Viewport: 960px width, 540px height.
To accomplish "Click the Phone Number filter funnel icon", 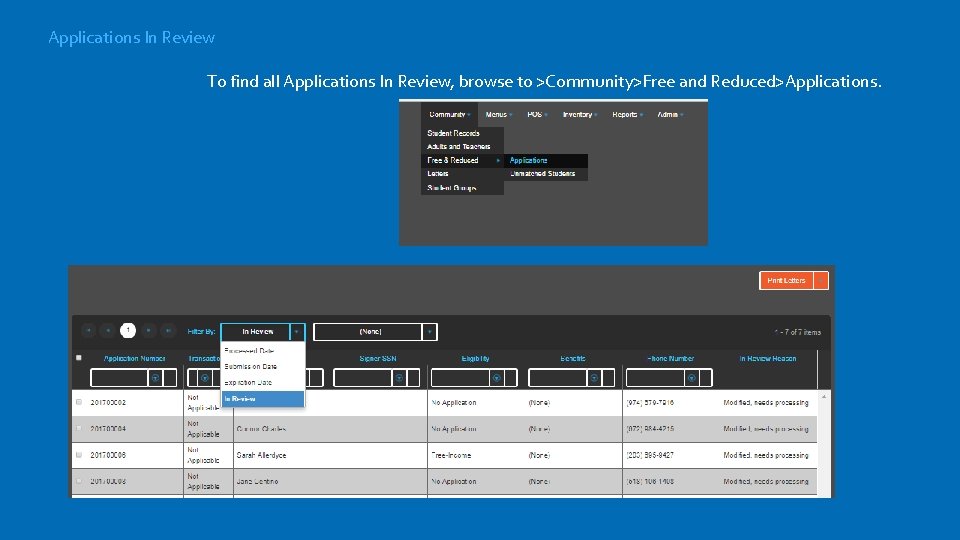I will (x=691, y=378).
